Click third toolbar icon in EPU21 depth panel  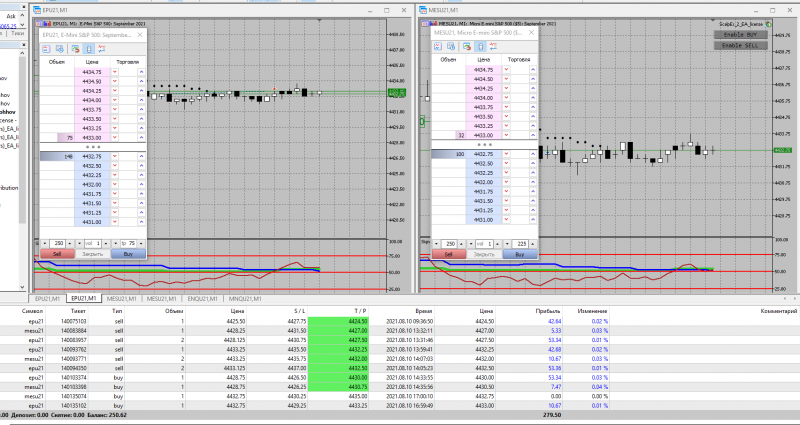click(x=74, y=47)
